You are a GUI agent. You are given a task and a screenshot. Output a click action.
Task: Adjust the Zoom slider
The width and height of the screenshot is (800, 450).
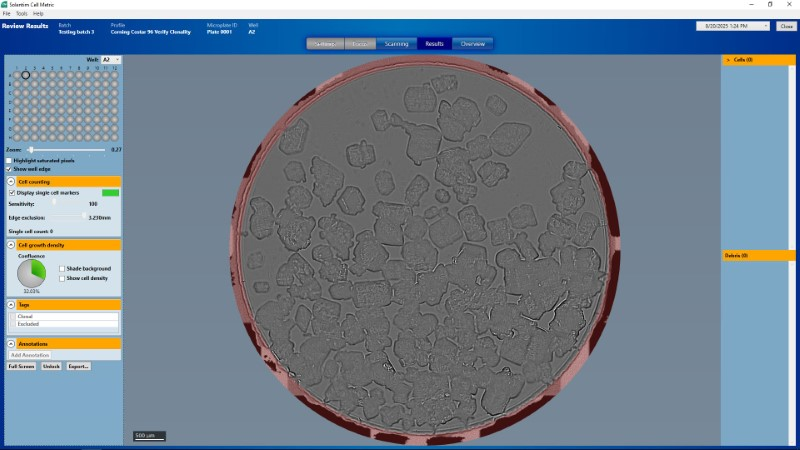pos(31,149)
